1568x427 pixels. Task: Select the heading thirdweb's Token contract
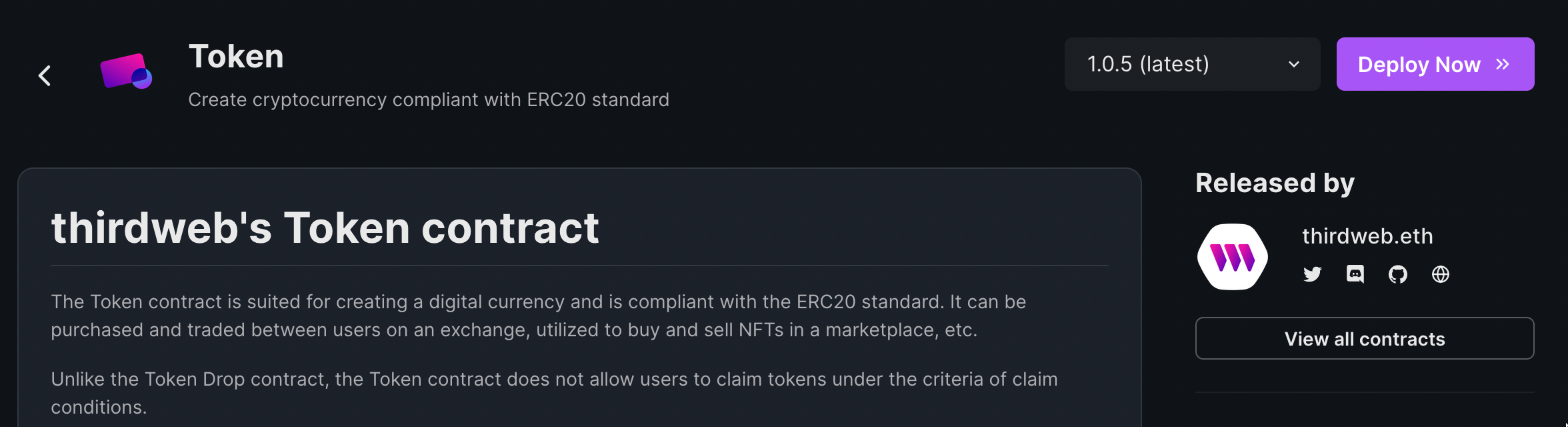pos(325,227)
